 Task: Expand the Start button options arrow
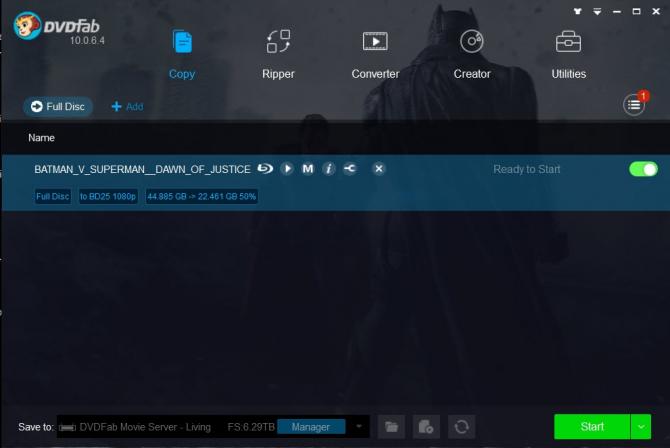(x=641, y=427)
